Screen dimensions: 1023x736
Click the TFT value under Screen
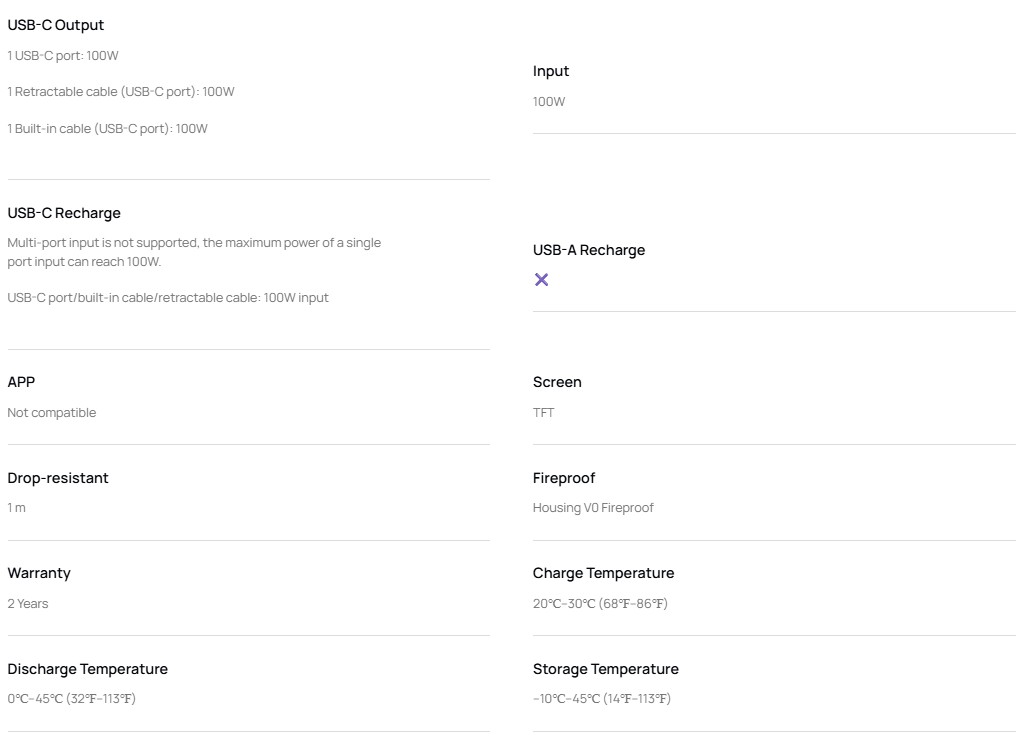tap(543, 412)
